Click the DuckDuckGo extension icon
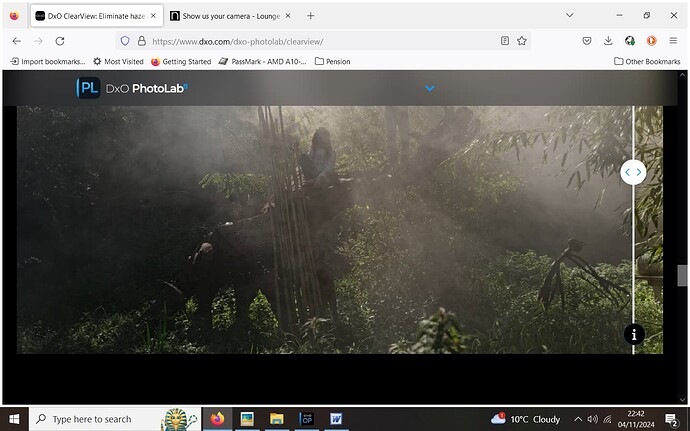Viewport: 690px width, 431px height. pyautogui.click(x=651, y=41)
